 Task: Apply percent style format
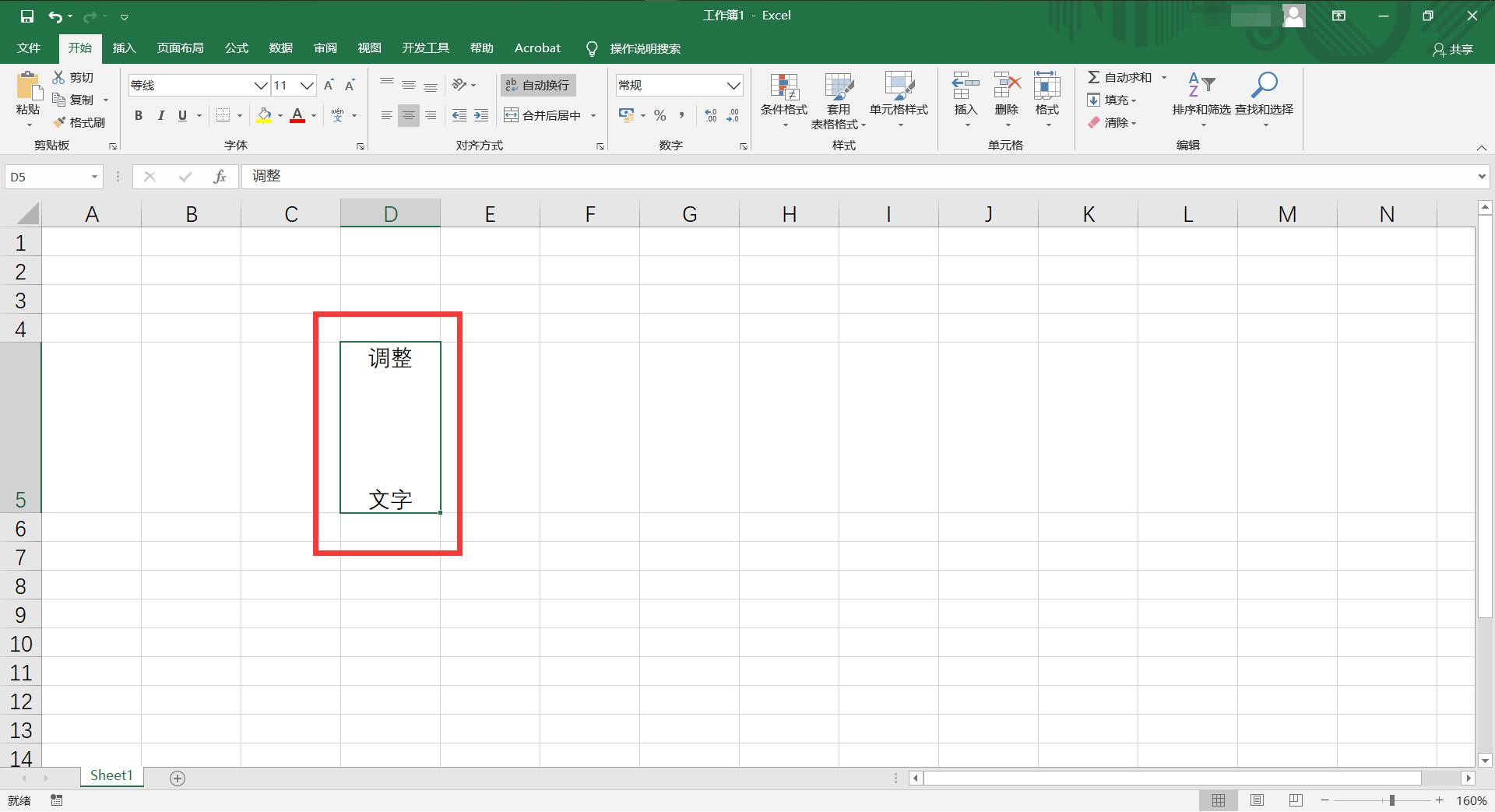660,115
